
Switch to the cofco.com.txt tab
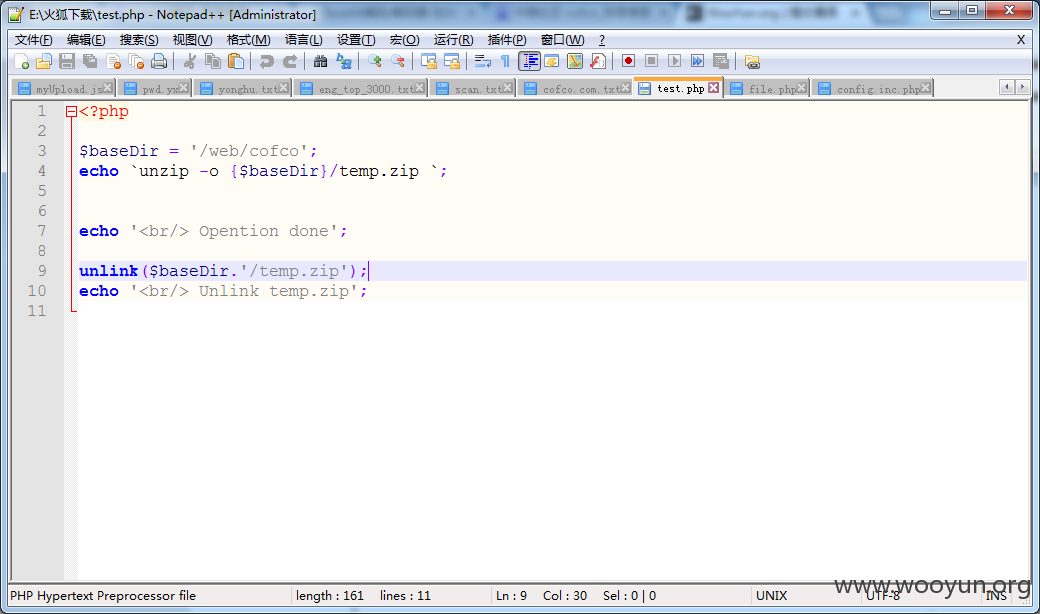575,89
